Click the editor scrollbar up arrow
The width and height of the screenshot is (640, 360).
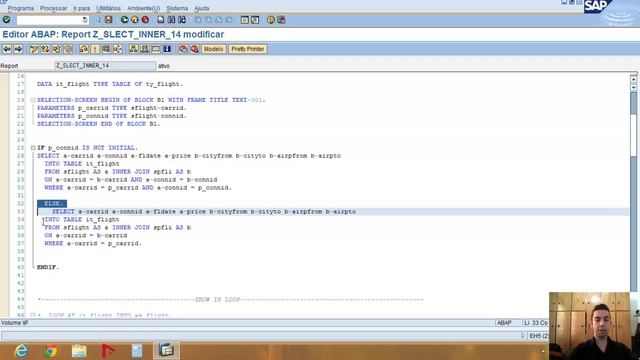[633, 79]
